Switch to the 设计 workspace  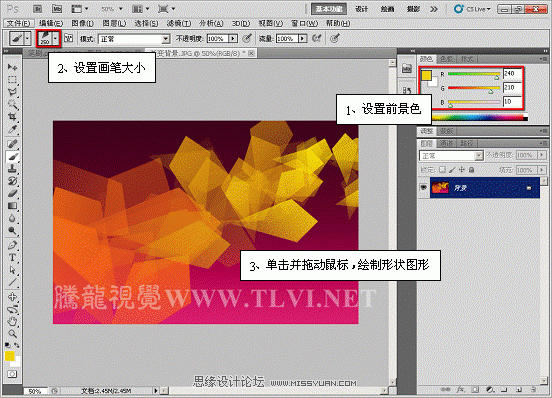pos(362,9)
